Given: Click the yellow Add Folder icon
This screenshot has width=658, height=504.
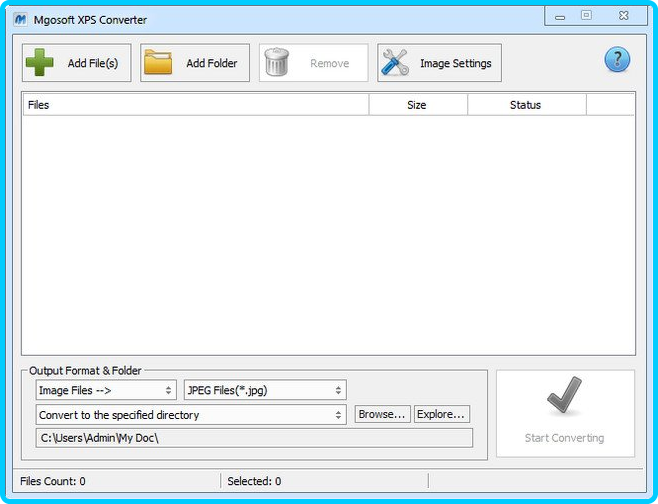Looking at the screenshot, I should (158, 63).
